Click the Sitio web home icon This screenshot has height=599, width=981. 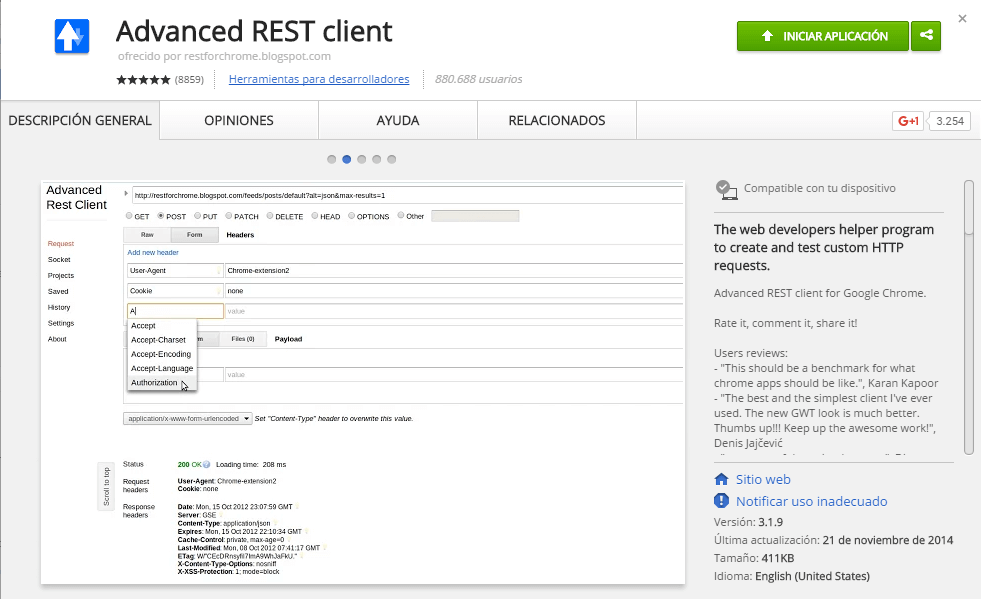[x=721, y=479]
